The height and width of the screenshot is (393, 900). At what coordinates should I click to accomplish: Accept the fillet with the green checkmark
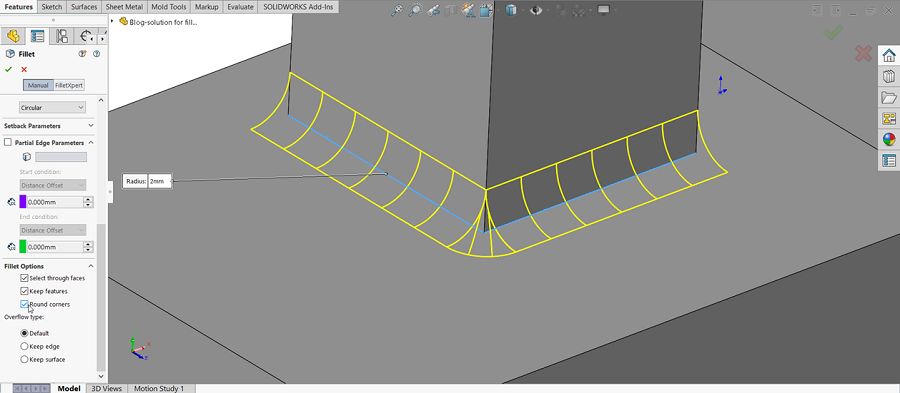8,69
